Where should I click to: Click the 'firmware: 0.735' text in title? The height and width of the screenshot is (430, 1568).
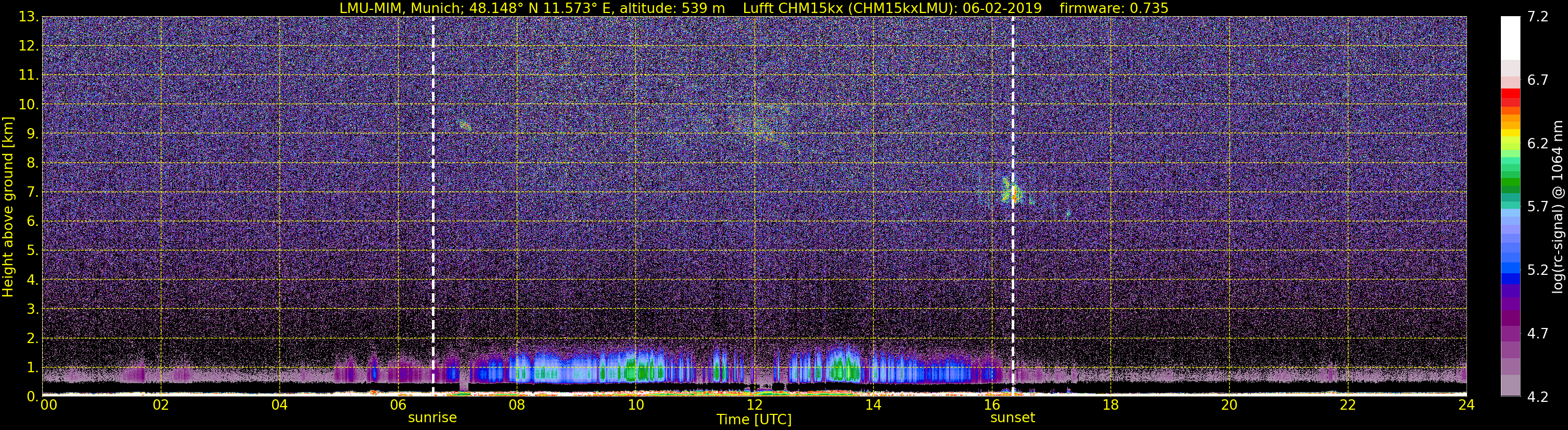pos(1114,8)
